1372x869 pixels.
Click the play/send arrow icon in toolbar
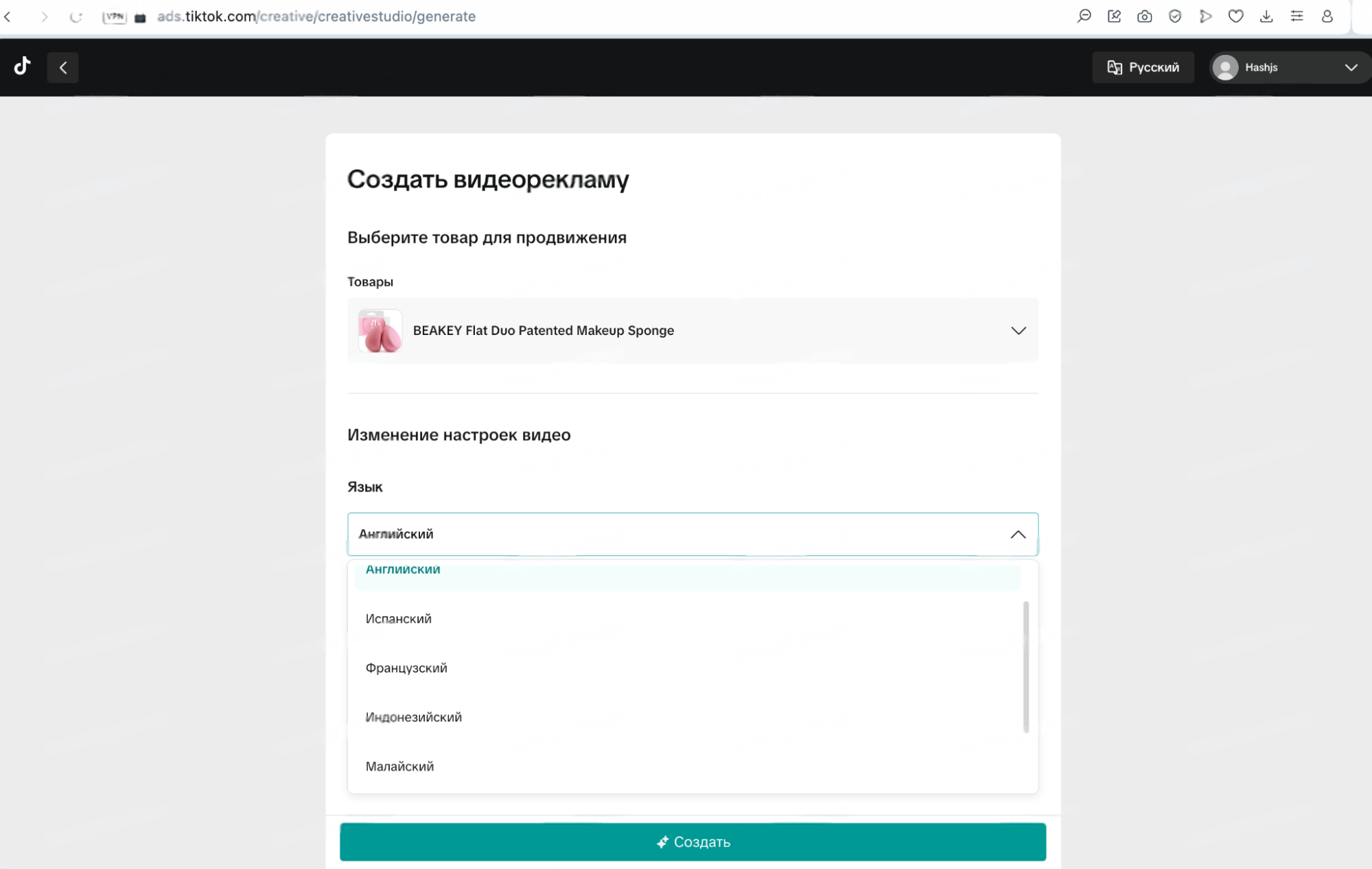(x=1205, y=16)
